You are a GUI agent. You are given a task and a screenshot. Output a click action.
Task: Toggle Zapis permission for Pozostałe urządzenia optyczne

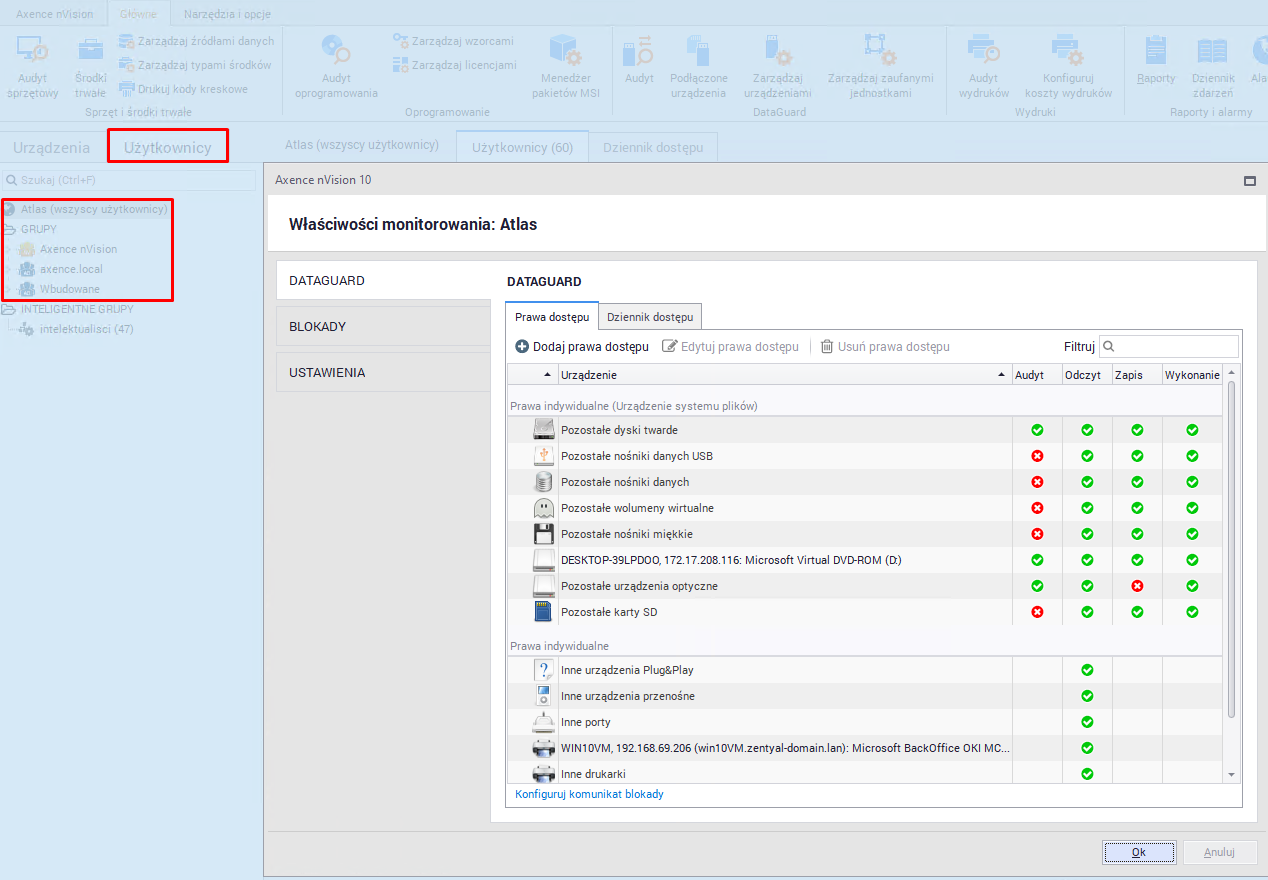[x=1137, y=586]
